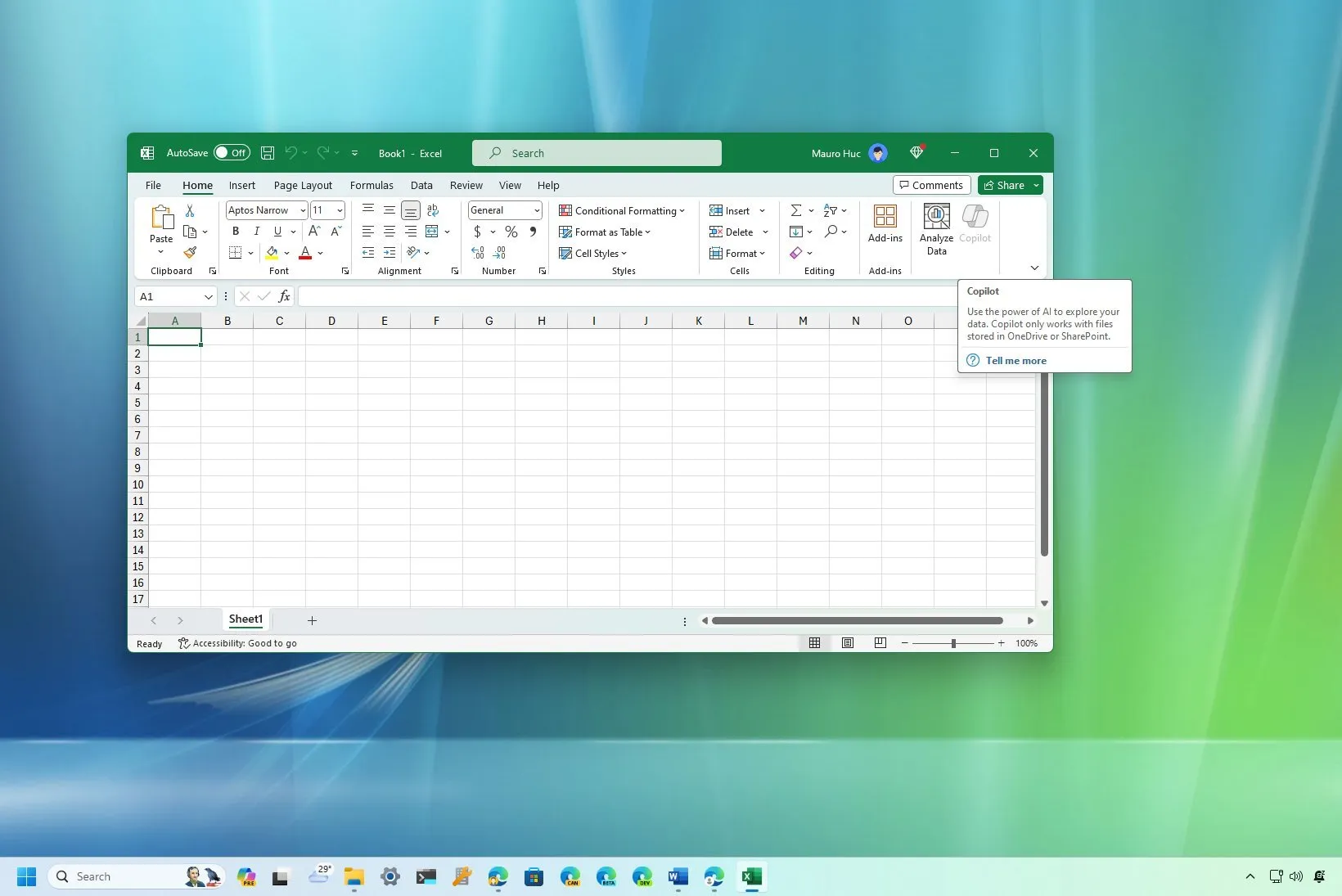Click the AutoSum icon

798,210
